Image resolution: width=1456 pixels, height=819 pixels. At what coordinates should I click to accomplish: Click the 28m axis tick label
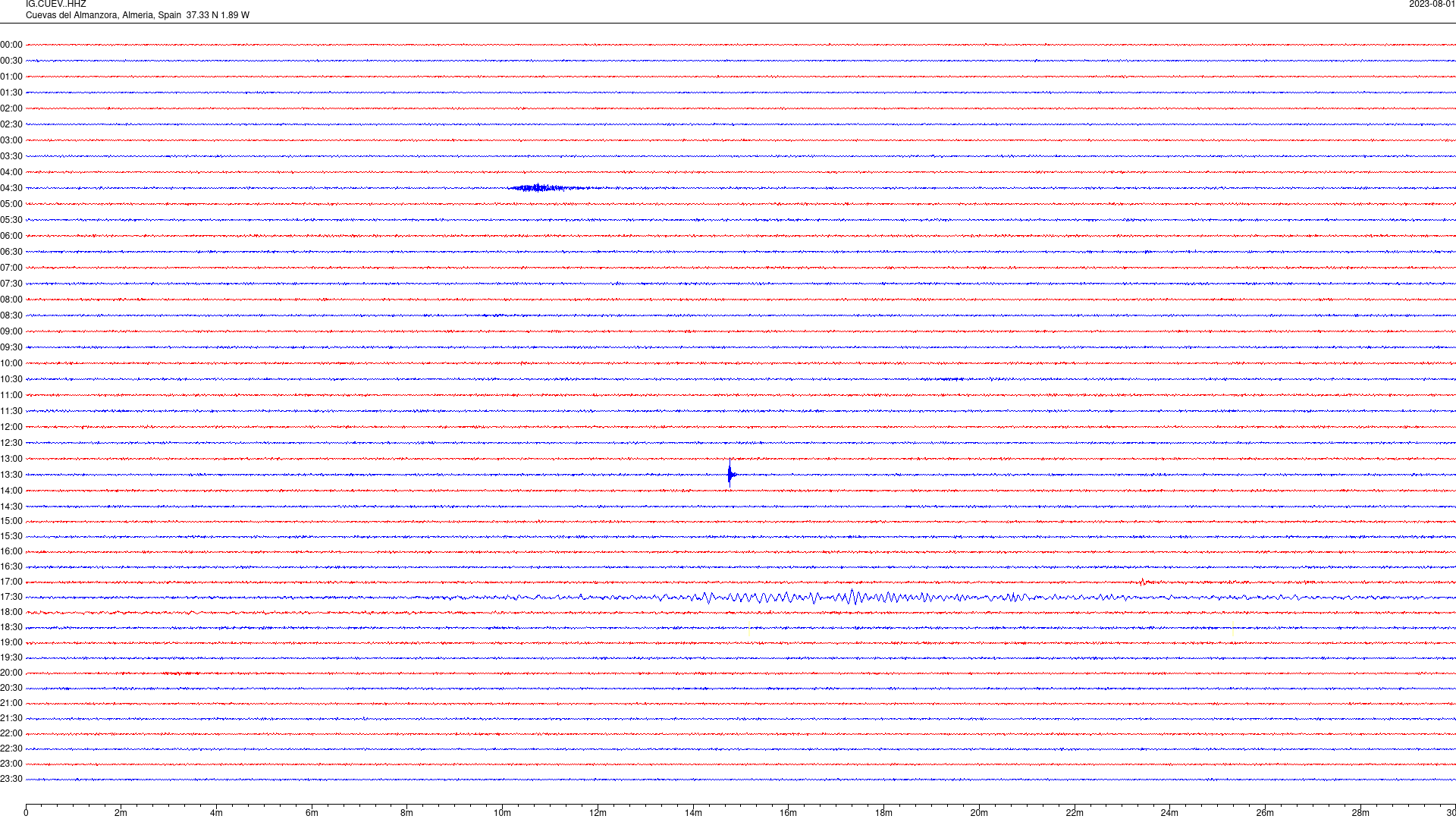point(1360,813)
